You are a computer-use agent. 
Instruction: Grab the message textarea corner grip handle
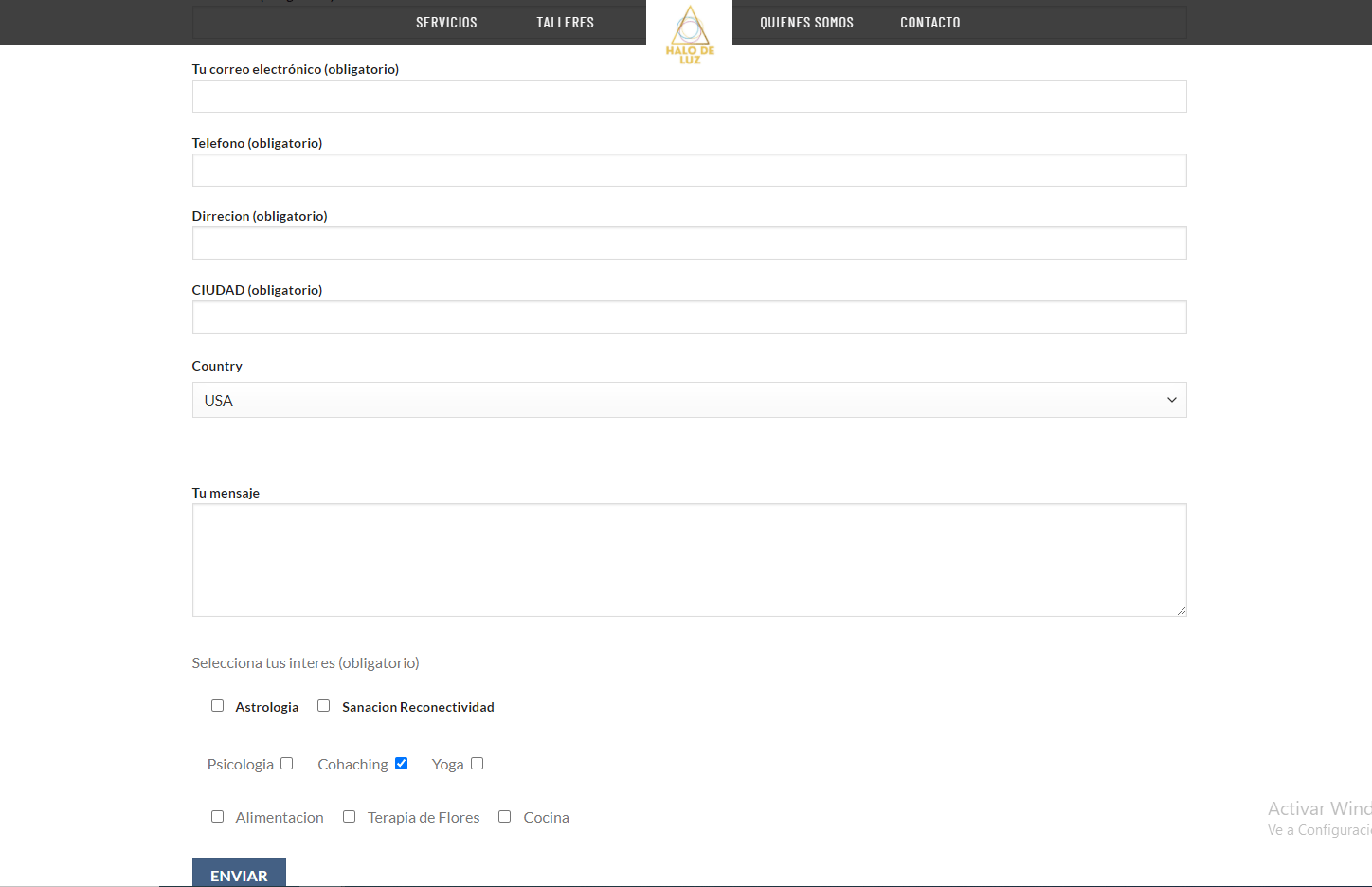(1181, 611)
